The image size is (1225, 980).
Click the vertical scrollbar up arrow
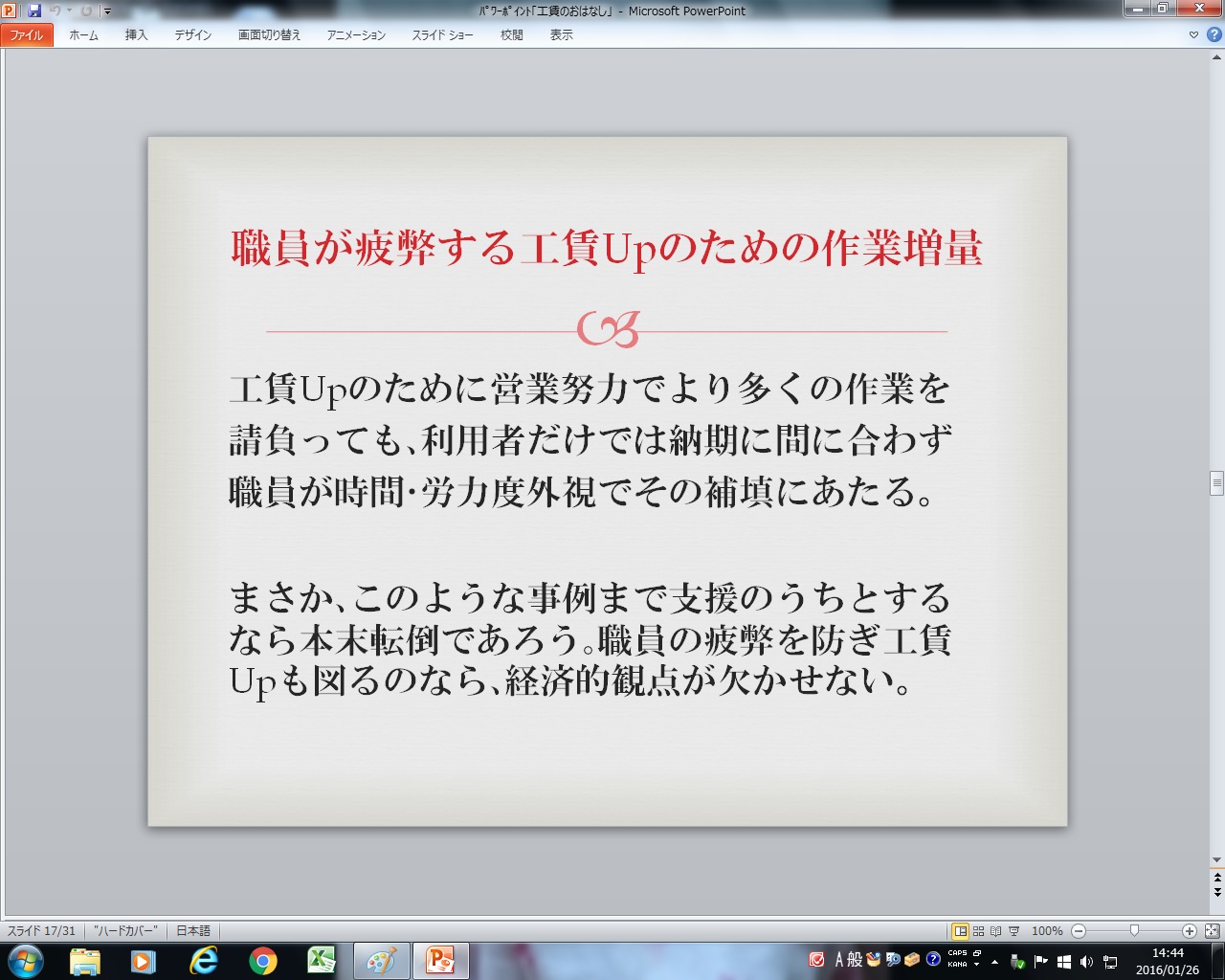coord(1216,56)
